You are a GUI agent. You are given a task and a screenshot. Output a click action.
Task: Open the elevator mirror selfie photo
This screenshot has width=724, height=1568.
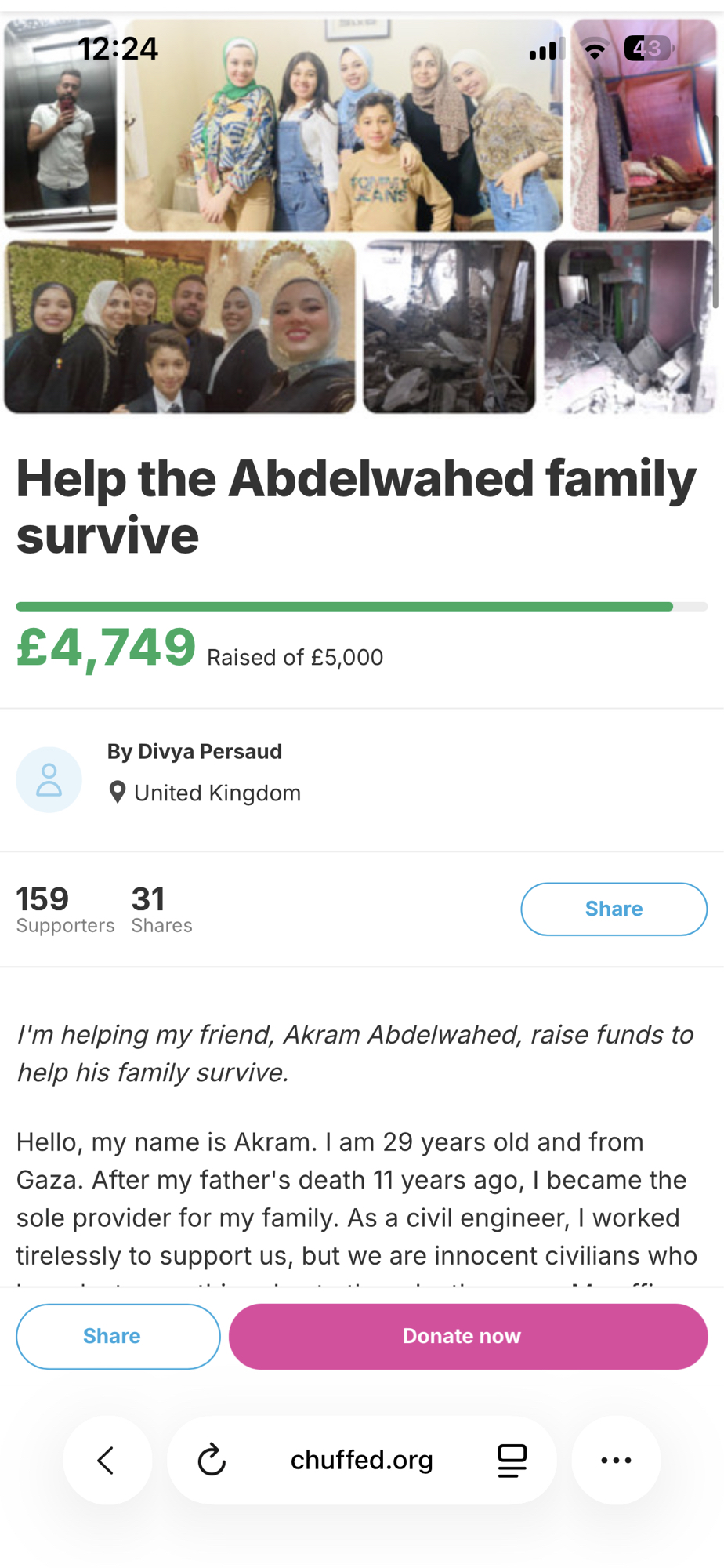pos(60,125)
